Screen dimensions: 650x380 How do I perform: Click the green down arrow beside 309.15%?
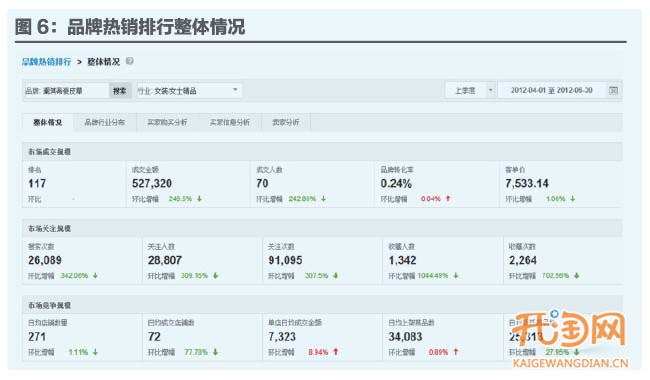[215, 276]
